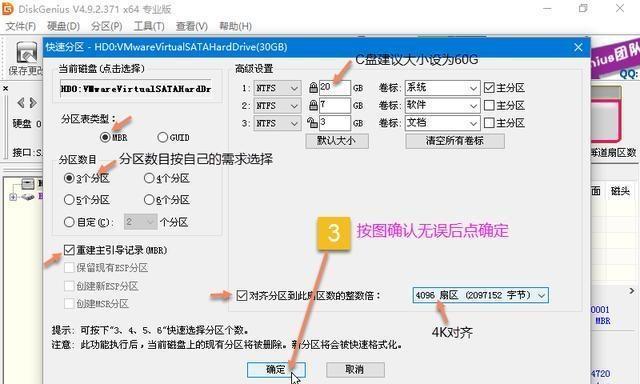Screen dimensions: 640x384
Task: Select the GUID partition table type
Action: click(x=162, y=137)
